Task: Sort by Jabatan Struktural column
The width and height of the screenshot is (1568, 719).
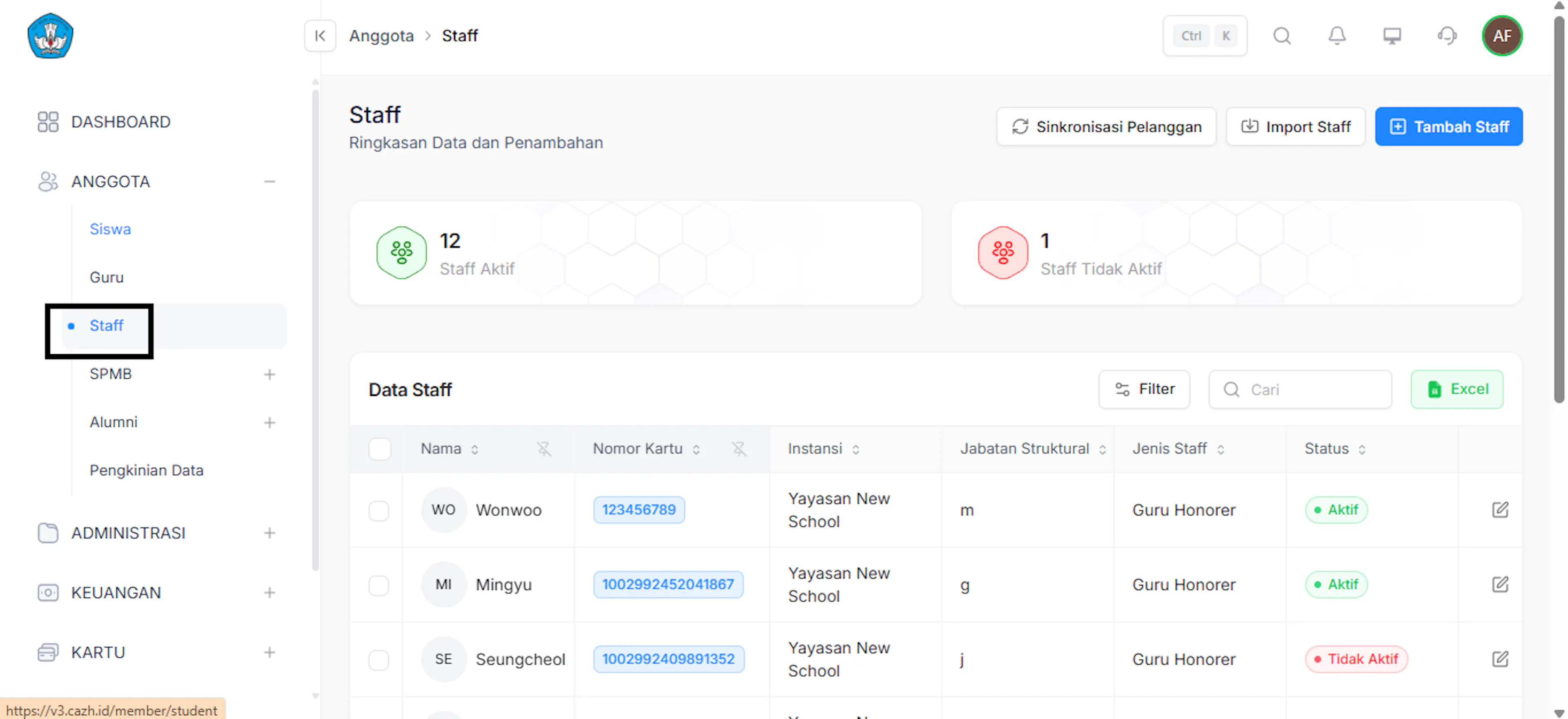Action: pyautogui.click(x=1102, y=449)
